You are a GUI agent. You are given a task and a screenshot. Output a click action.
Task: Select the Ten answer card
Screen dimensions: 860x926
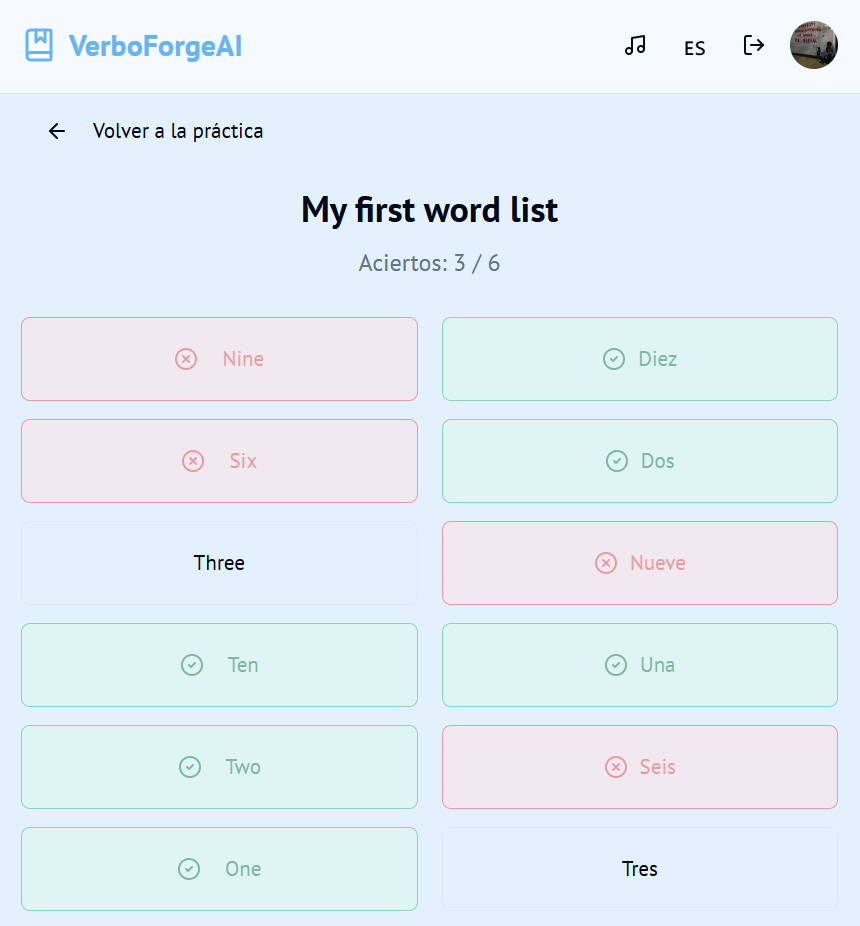[x=219, y=665]
